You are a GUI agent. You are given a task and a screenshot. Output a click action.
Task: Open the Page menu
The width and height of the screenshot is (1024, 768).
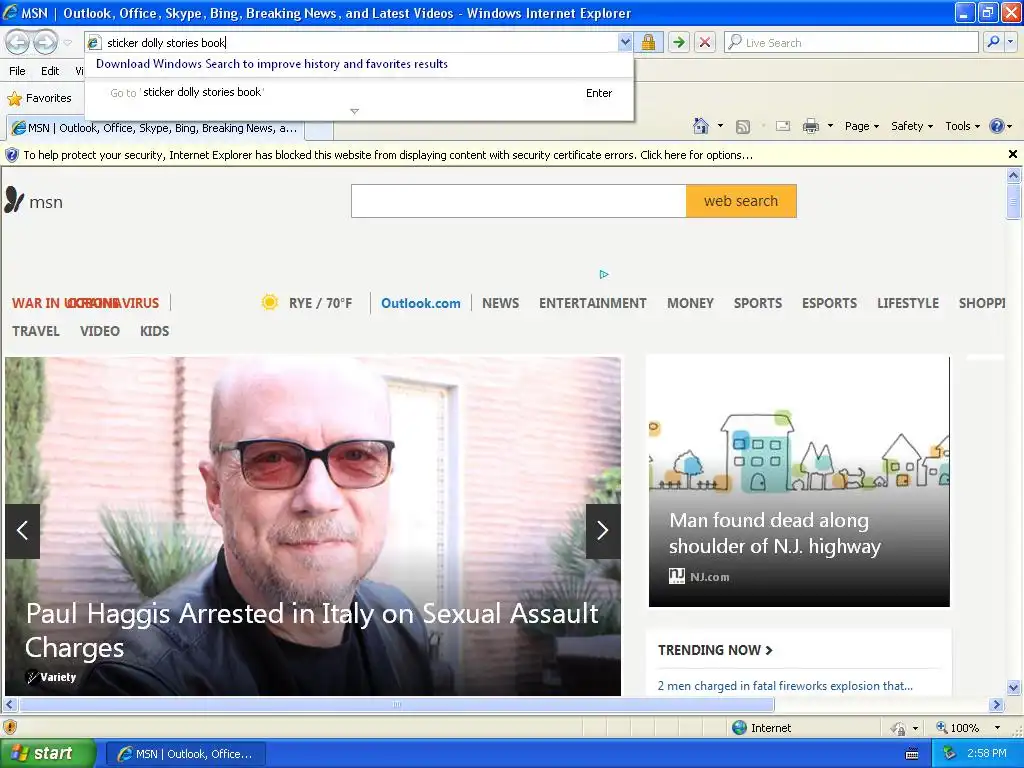click(862, 126)
